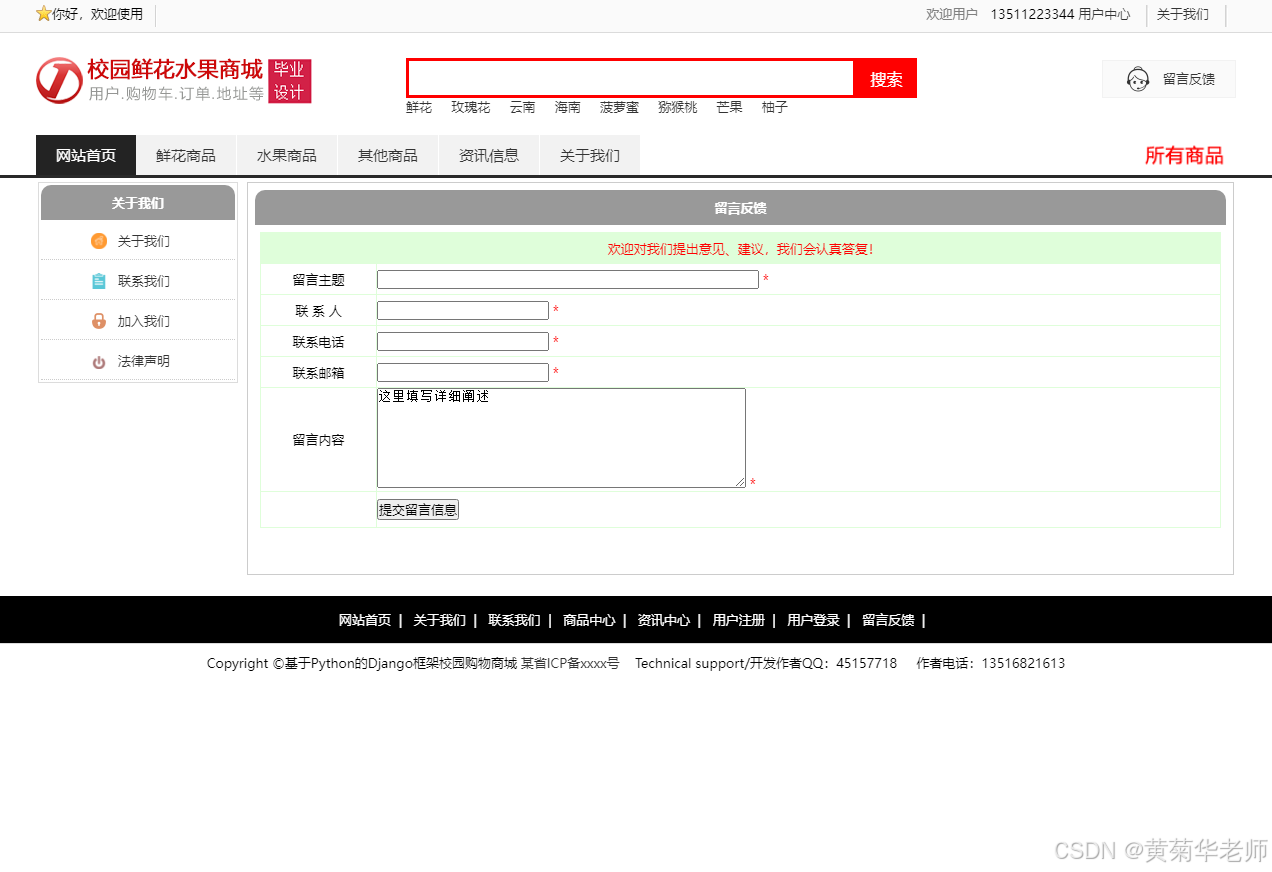Choose the 云南 keyword link
This screenshot has height=872, width=1272.
[522, 107]
